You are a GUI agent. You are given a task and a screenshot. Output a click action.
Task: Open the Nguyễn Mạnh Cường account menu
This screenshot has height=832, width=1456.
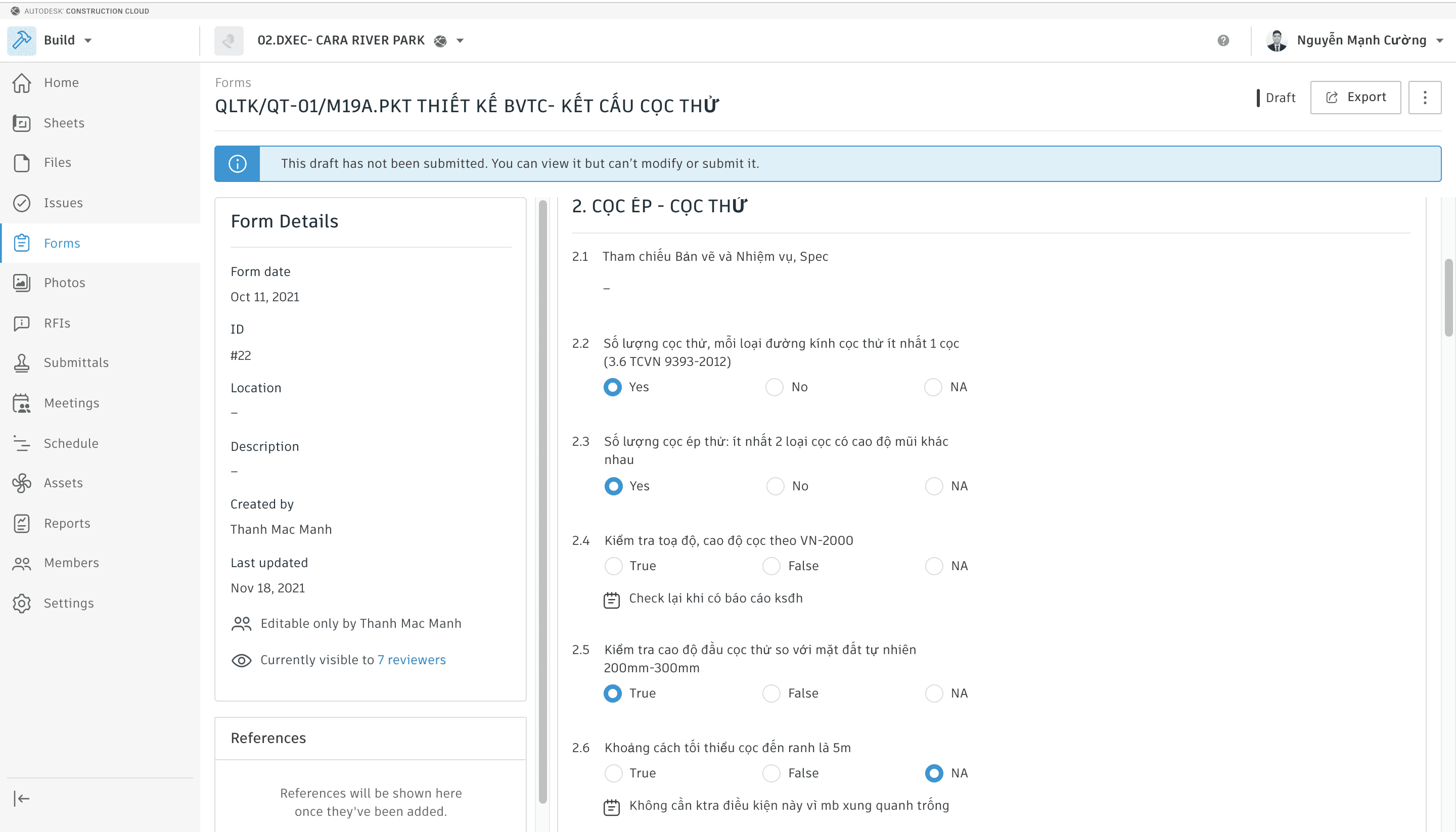click(1361, 40)
